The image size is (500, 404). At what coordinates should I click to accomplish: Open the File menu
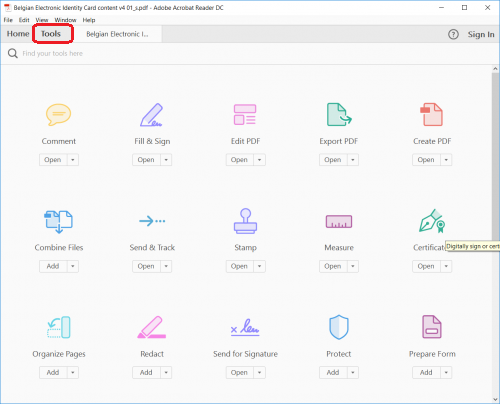pos(8,20)
